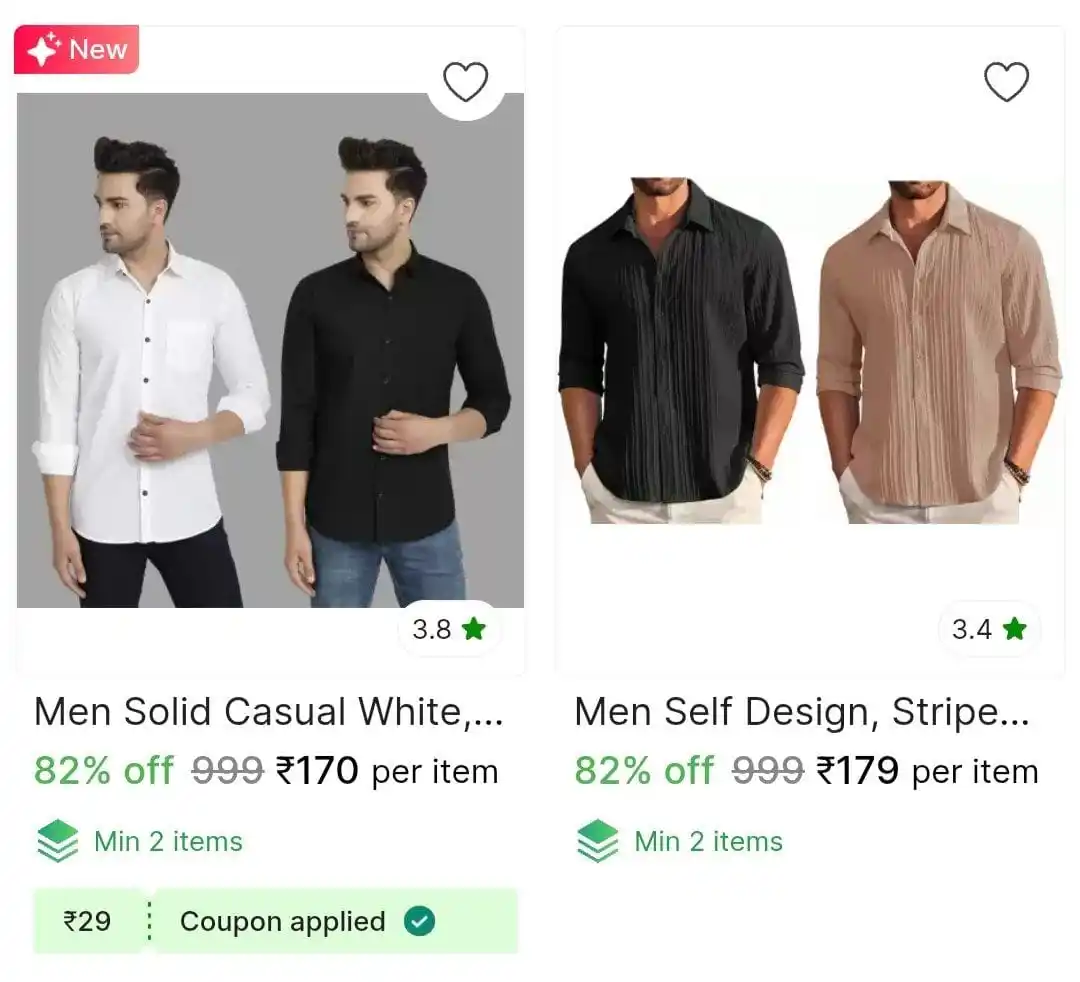Open the Men Solid Casual White product page

point(265,712)
